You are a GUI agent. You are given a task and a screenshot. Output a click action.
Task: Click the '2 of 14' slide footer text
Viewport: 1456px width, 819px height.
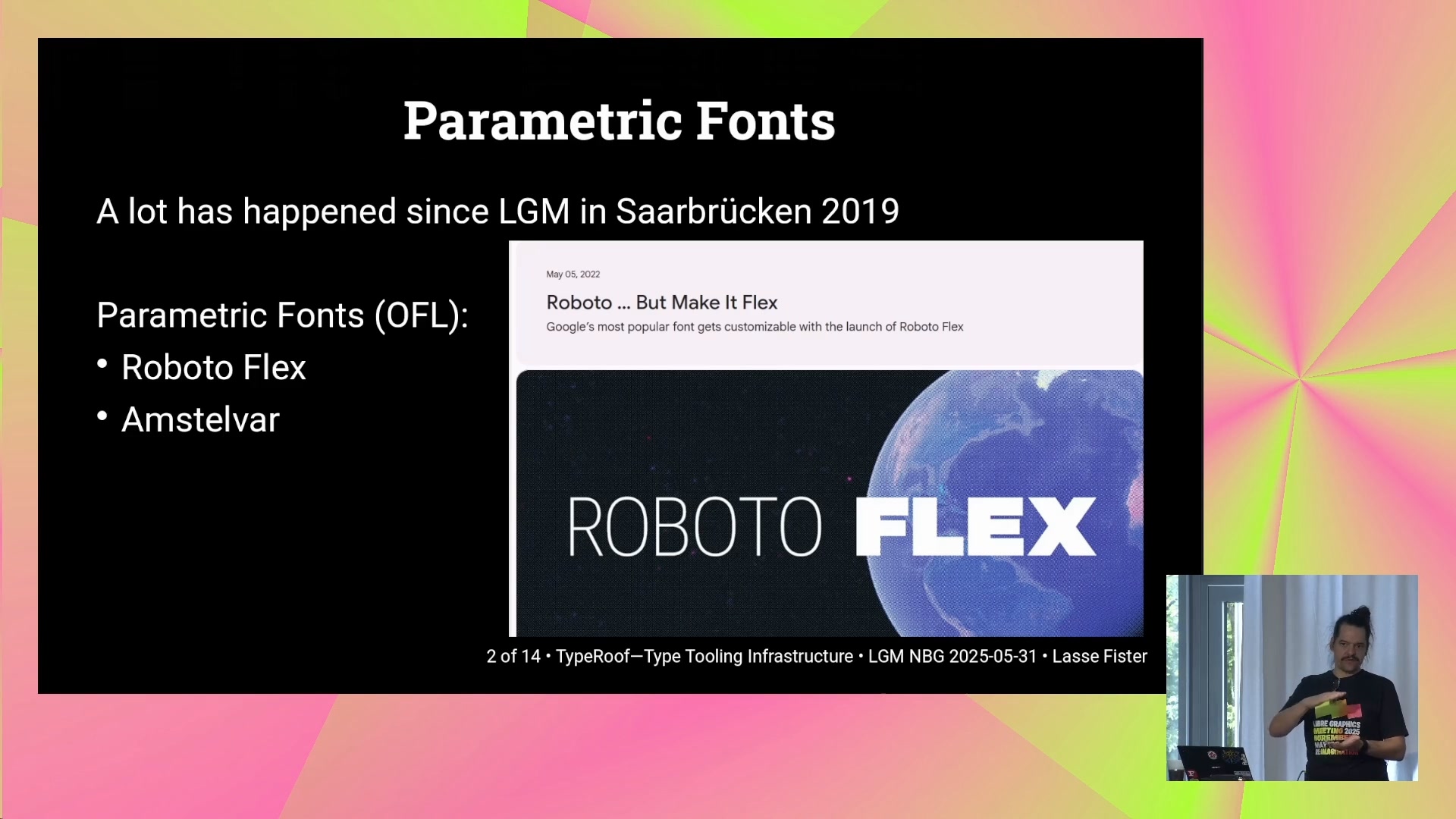click(513, 657)
